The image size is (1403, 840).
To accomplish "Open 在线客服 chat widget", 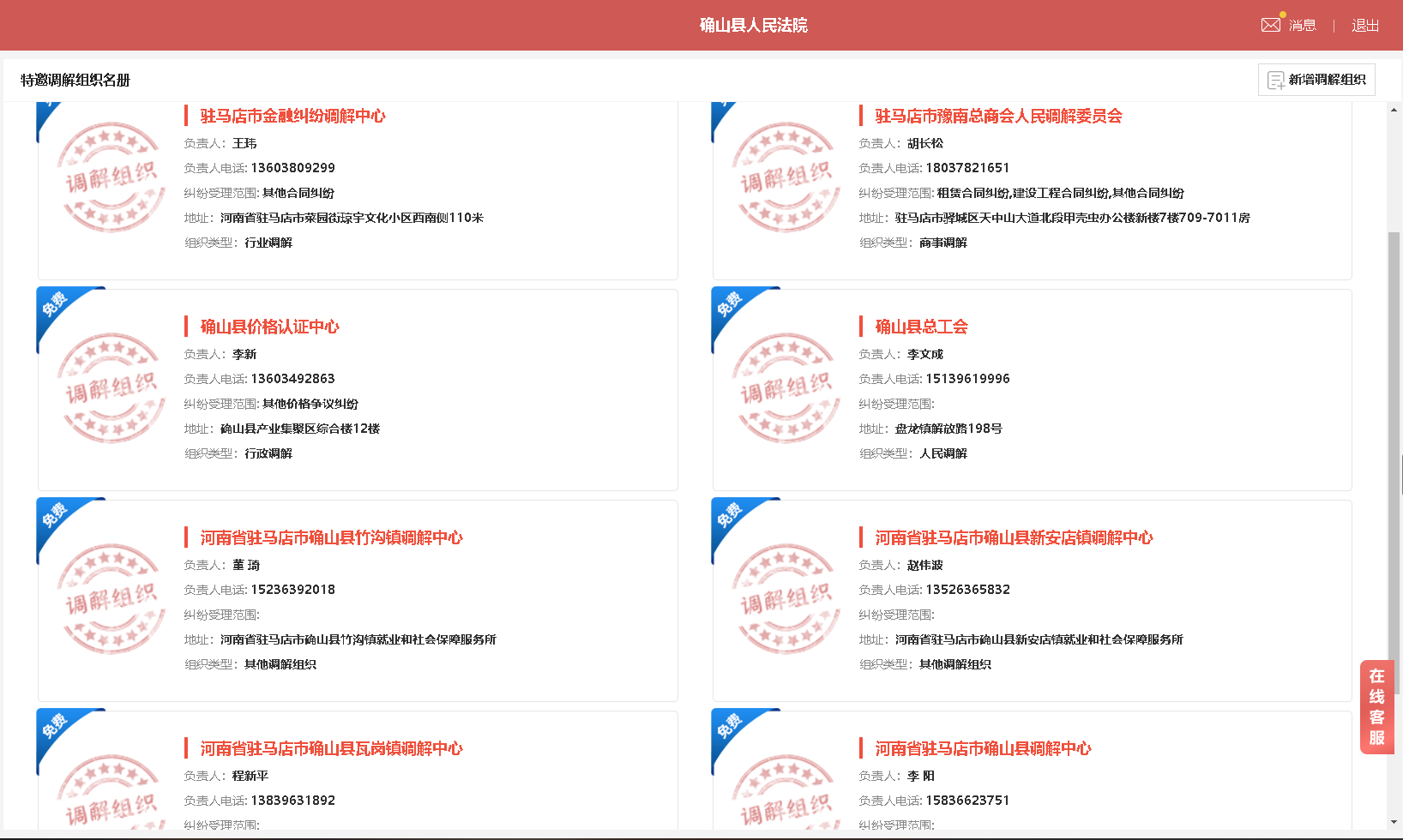I will coord(1376,707).
